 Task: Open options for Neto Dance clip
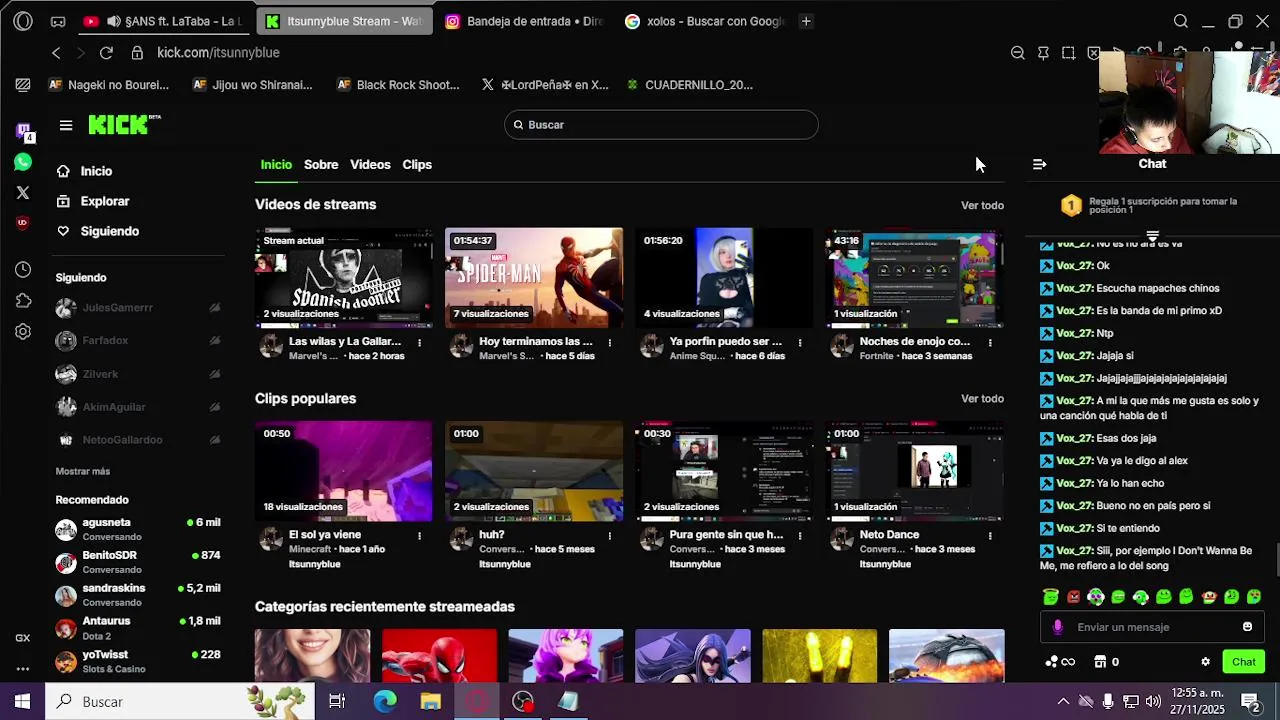click(x=990, y=536)
